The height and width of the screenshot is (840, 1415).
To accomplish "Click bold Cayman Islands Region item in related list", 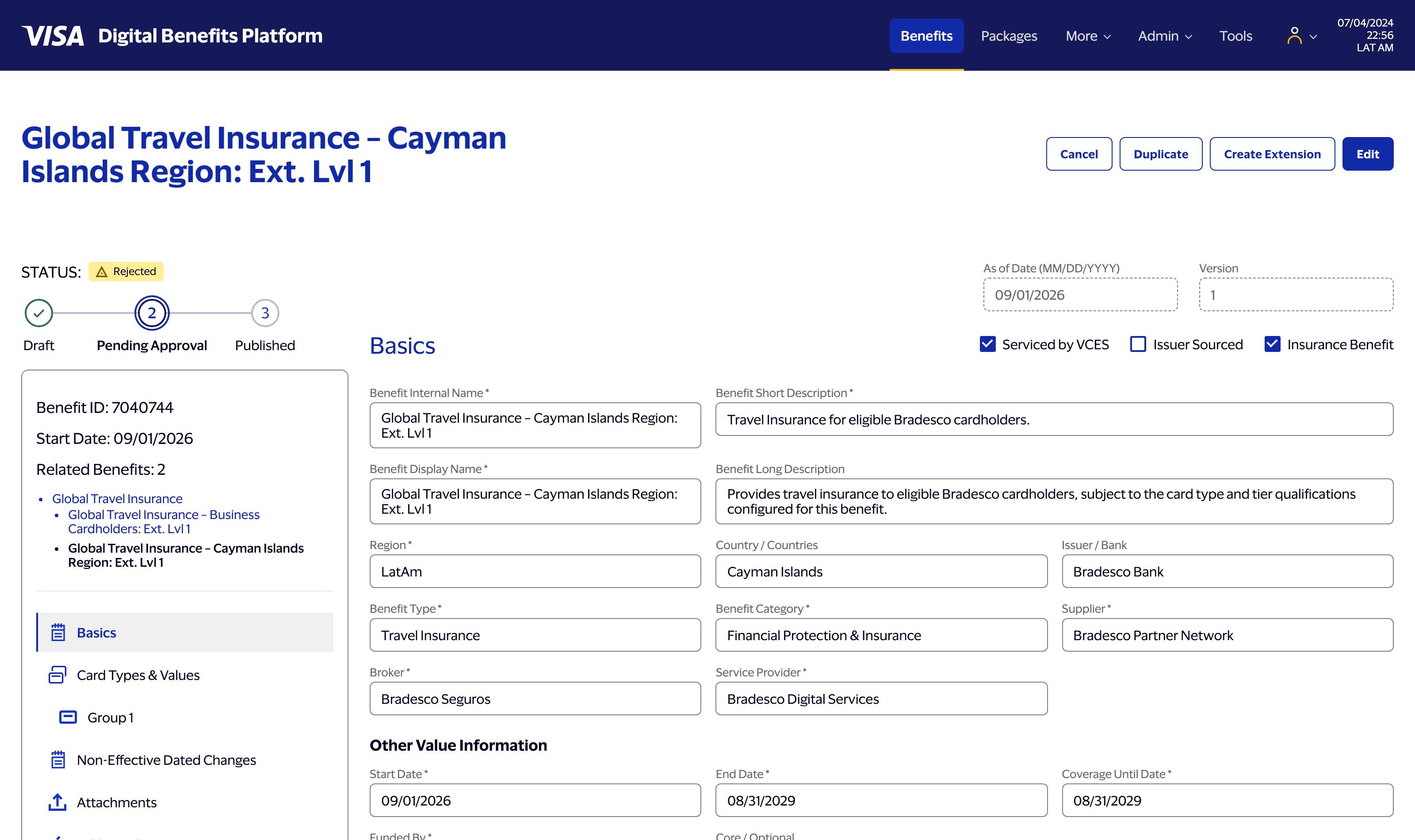I will (x=186, y=555).
